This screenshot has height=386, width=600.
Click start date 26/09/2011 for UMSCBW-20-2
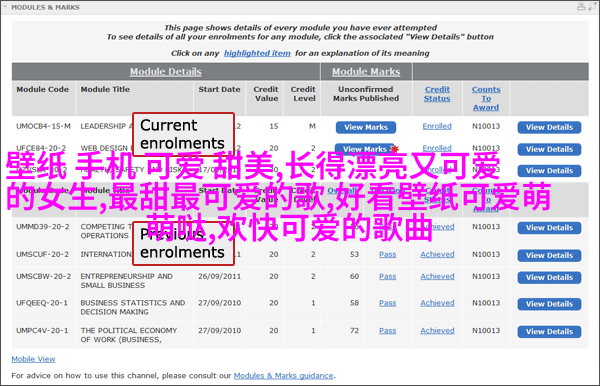[x=219, y=276]
